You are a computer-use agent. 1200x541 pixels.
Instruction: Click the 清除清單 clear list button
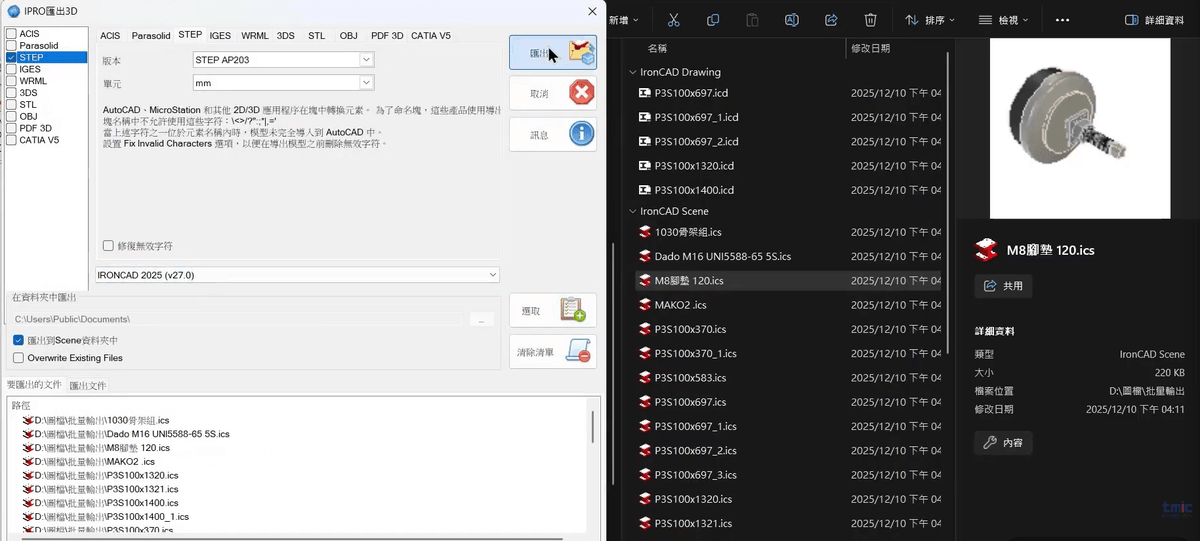pos(553,352)
